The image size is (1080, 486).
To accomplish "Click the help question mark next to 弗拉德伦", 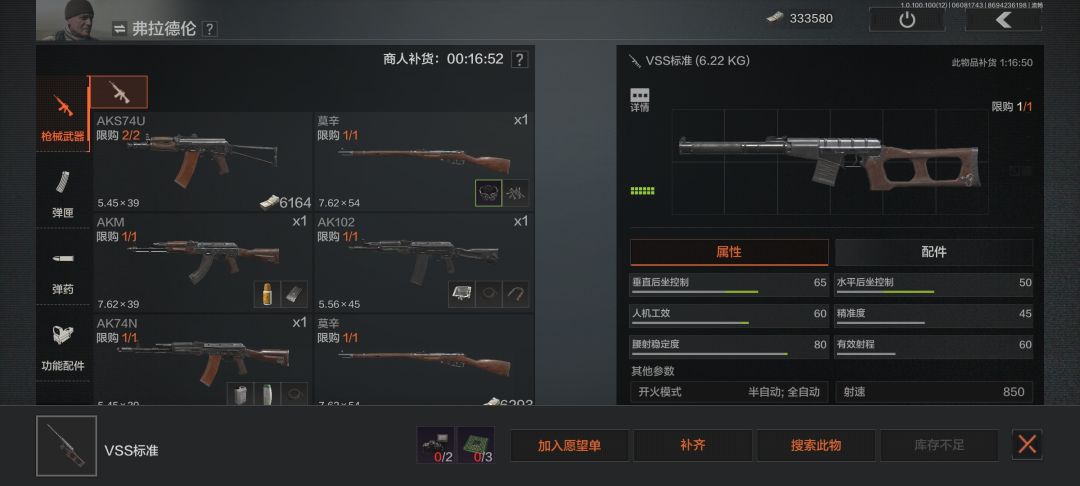I will pos(210,29).
